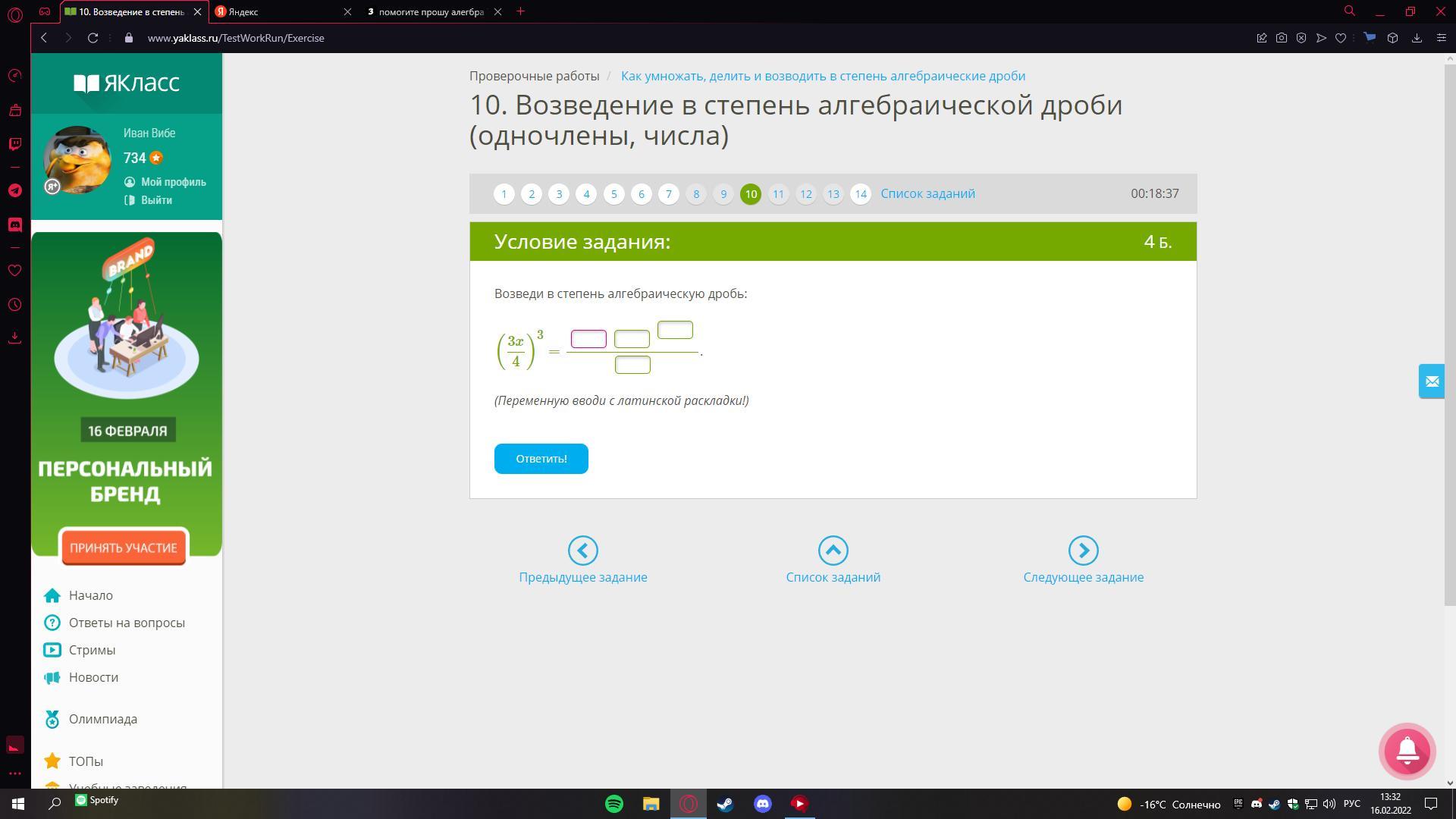Click the page vertical scrollbar
The height and width of the screenshot is (819, 1456).
[x=1450, y=334]
